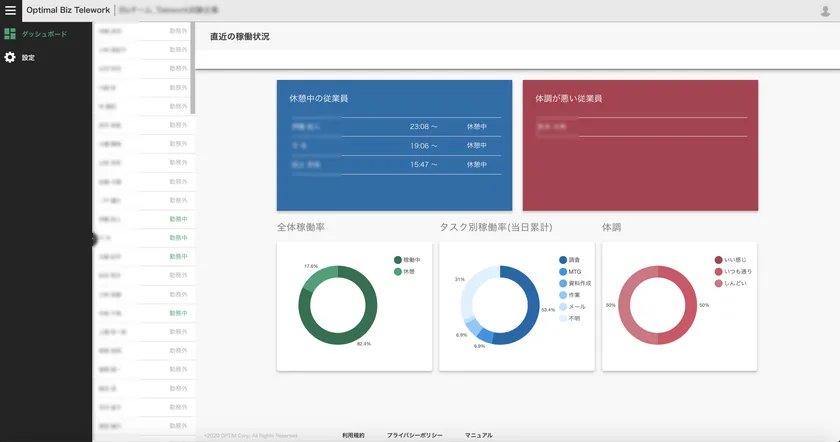Toggle the 資料作成 legend entry
This screenshot has height=442, width=840.
(579, 283)
